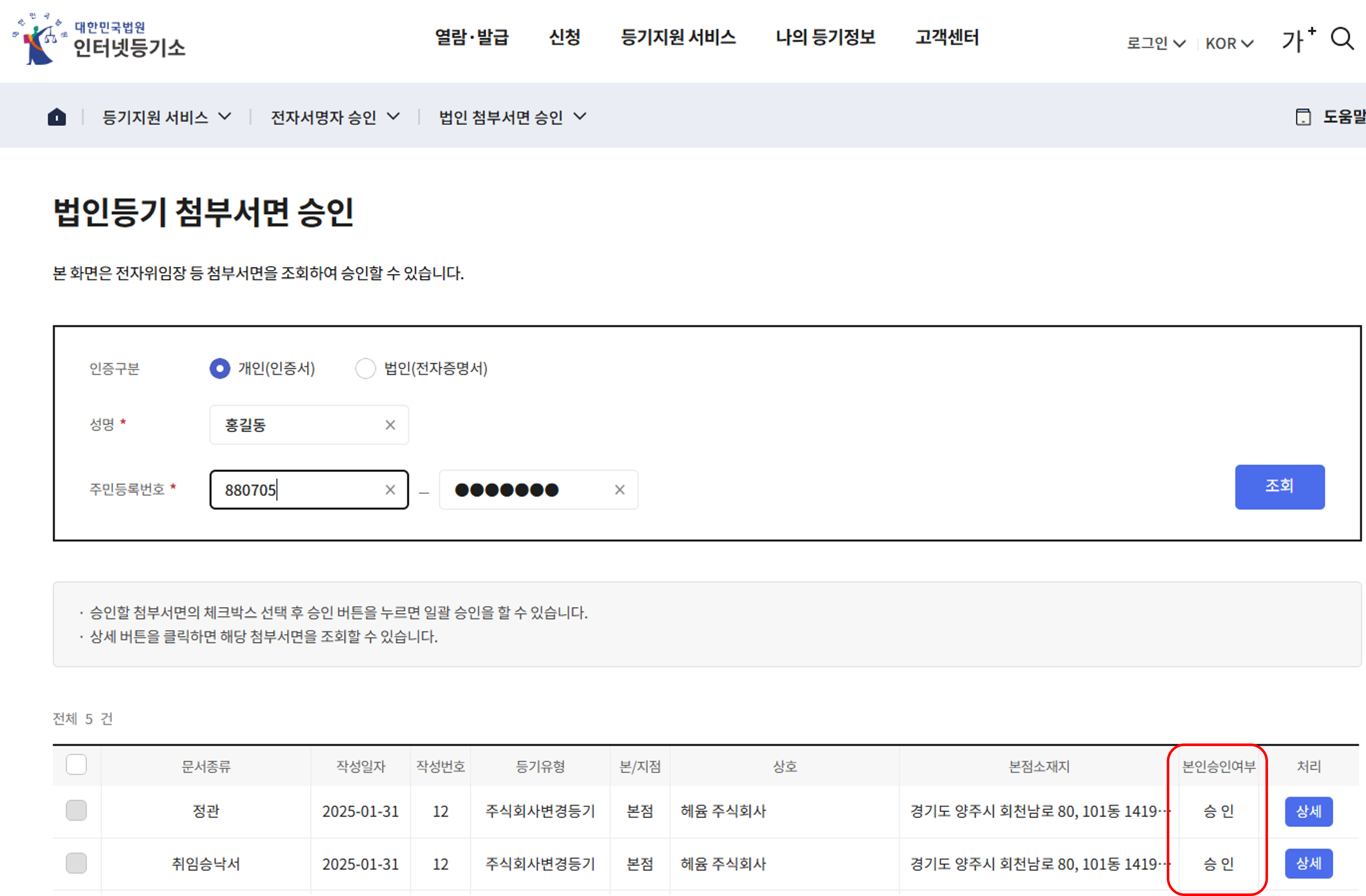
Task: Clear the masked number field X icon
Action: coord(619,490)
